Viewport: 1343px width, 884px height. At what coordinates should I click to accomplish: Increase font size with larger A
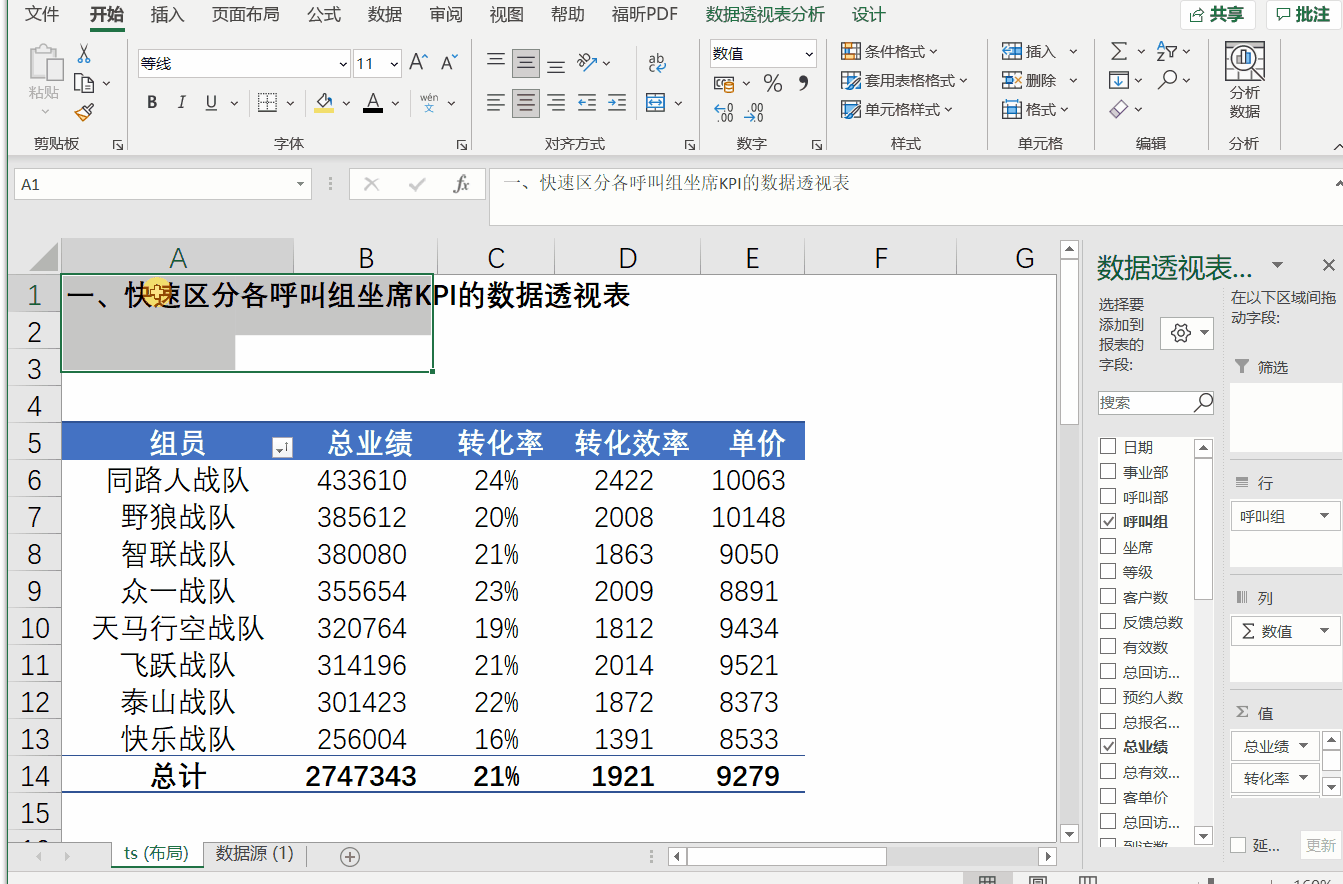pos(418,63)
